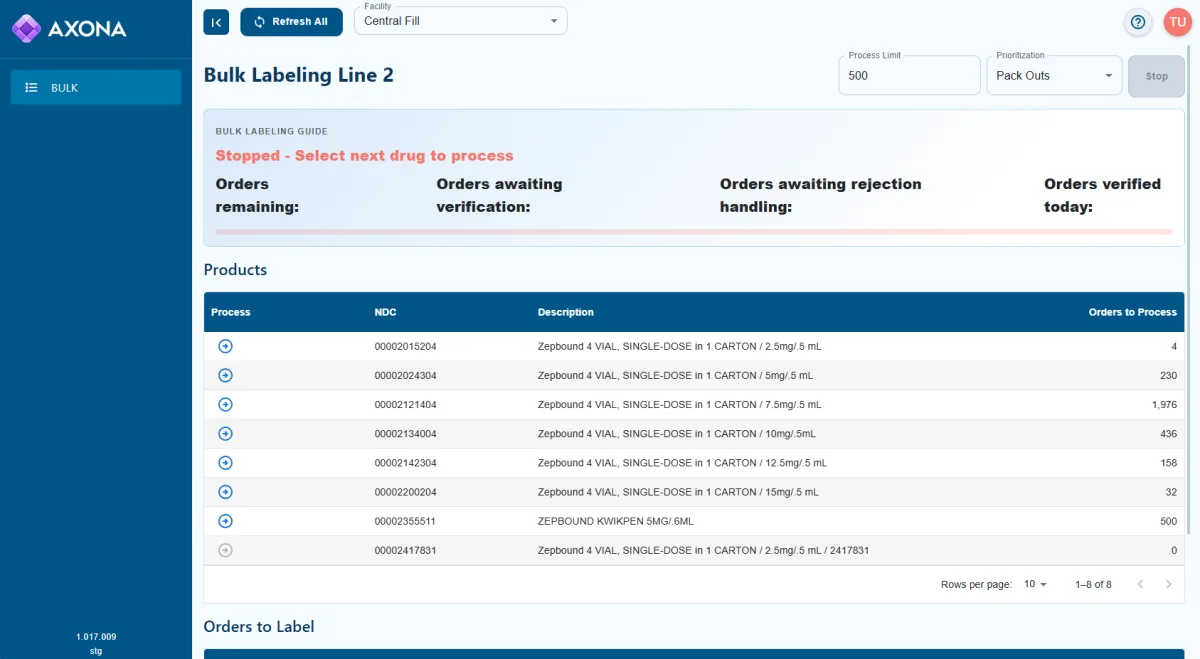This screenshot has height=659, width=1200.
Task: Click Zepbound 12.5mg/.5 mL description
Action: point(682,463)
